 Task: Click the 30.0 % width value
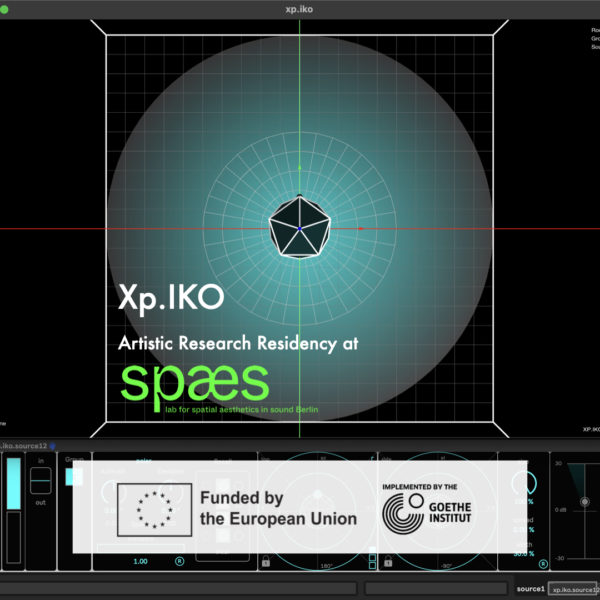[524, 554]
